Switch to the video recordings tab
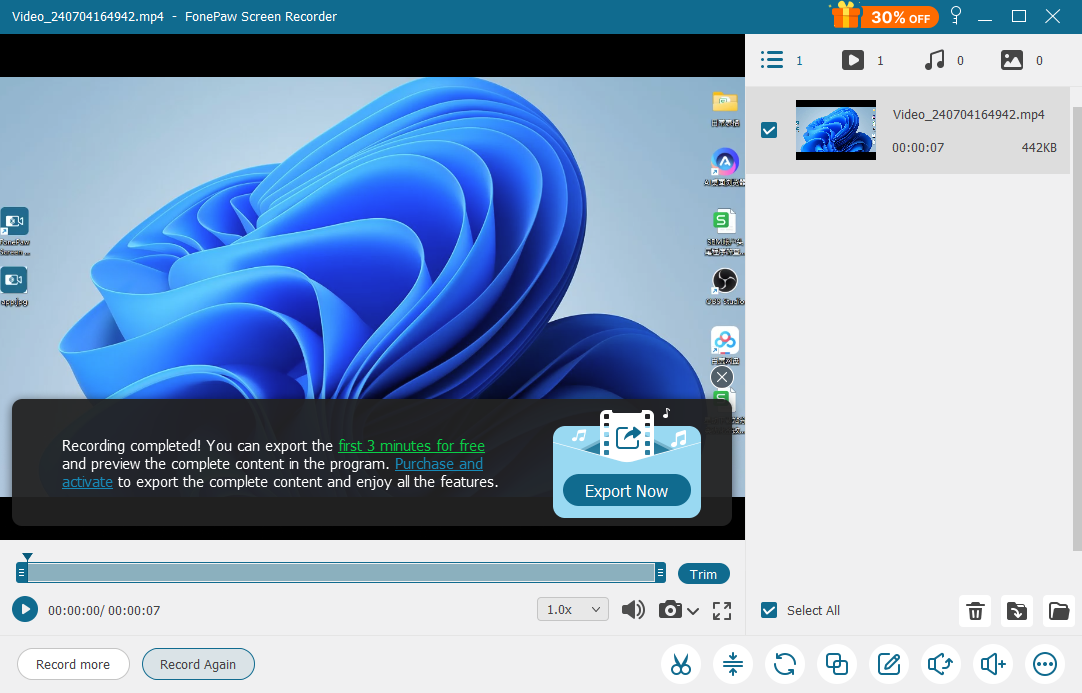 (863, 60)
